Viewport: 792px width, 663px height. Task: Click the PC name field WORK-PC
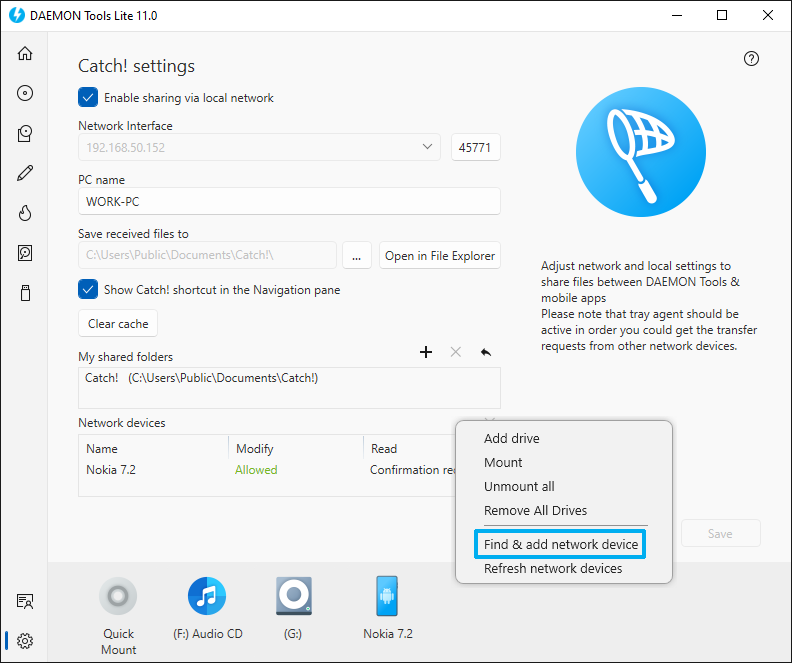[x=289, y=201]
